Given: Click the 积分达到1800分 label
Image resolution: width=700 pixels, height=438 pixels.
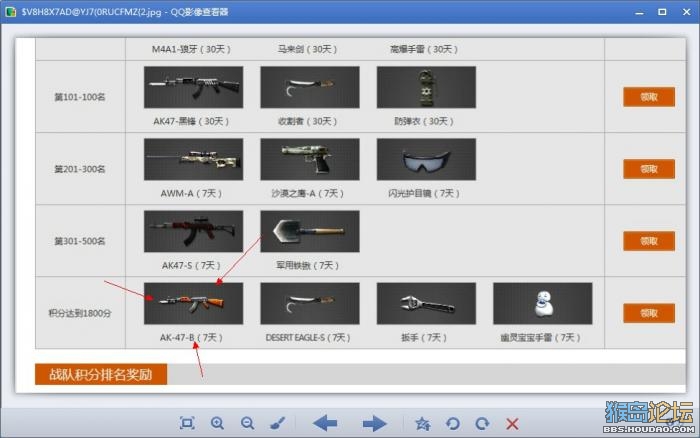Looking at the screenshot, I should (x=80, y=313).
